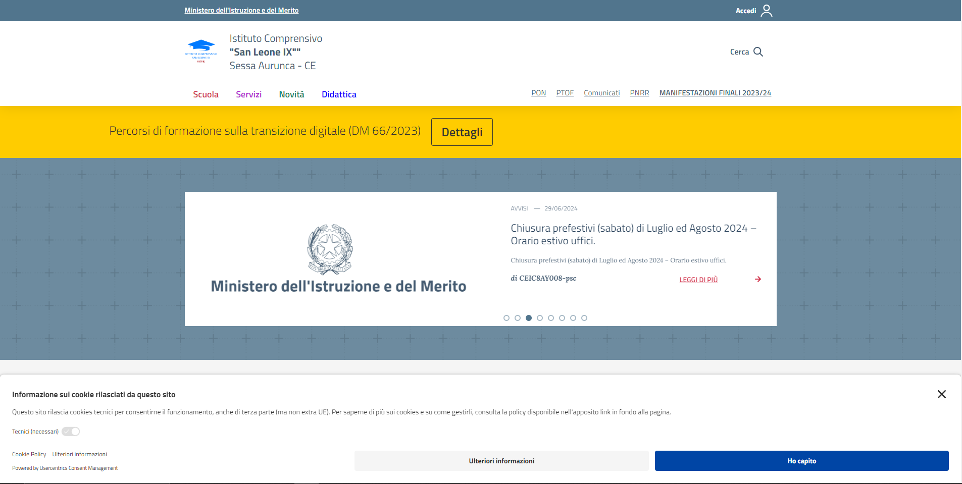Open the Novità menu
This screenshot has height=484, width=962.
click(x=291, y=94)
